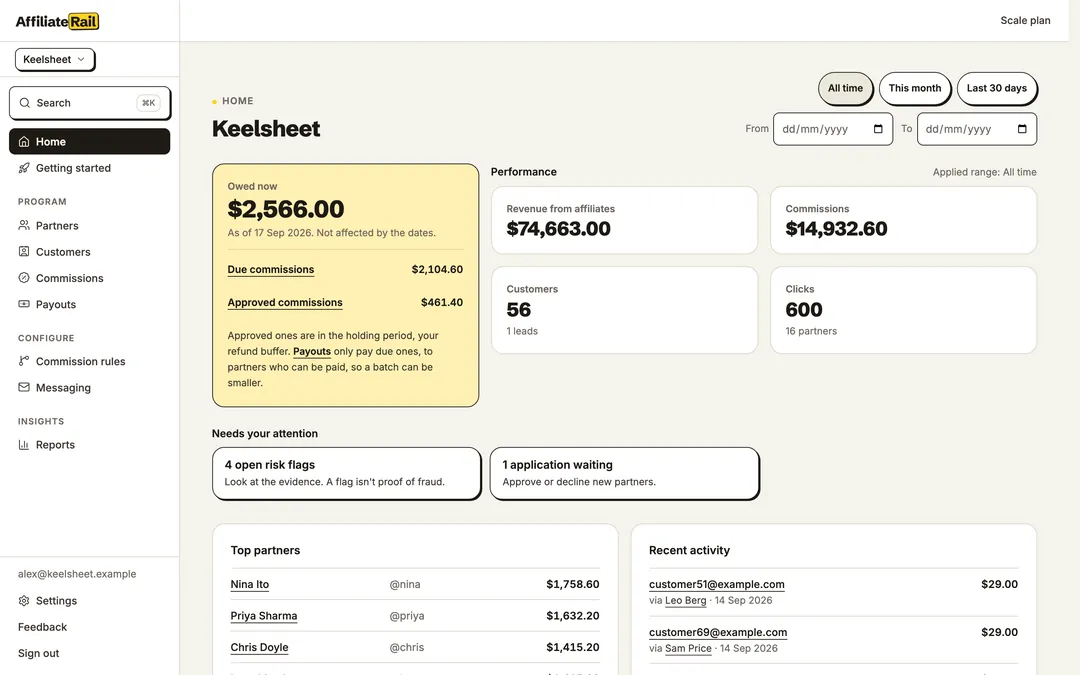The width and height of the screenshot is (1080, 675).
Task: Click the Payouts cash icon
Action: 24,304
